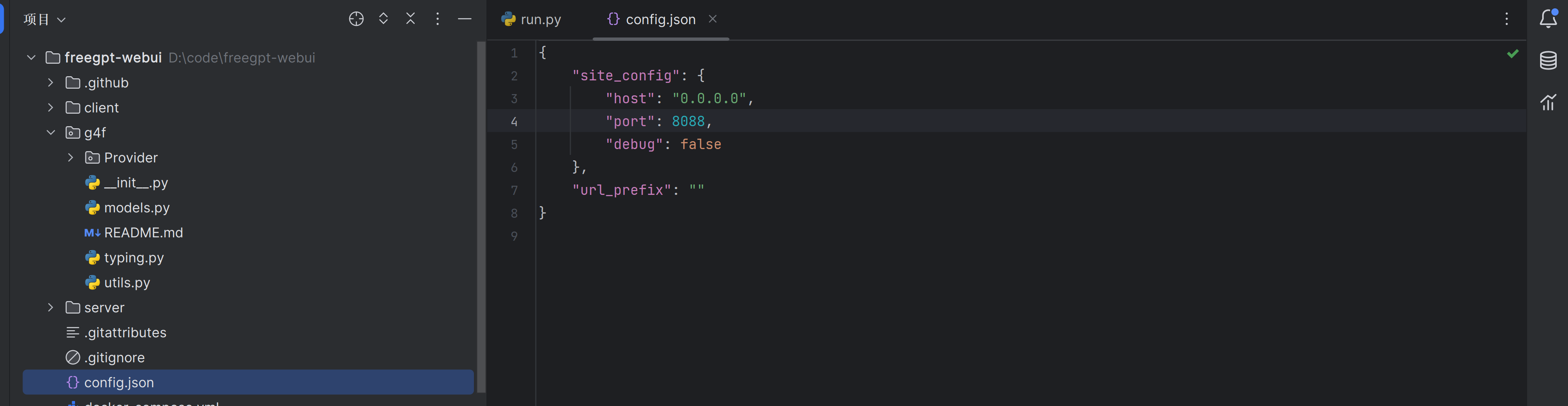This screenshot has height=406, width=1568.
Task: Open the Database tool window icon
Action: pos(1548,61)
